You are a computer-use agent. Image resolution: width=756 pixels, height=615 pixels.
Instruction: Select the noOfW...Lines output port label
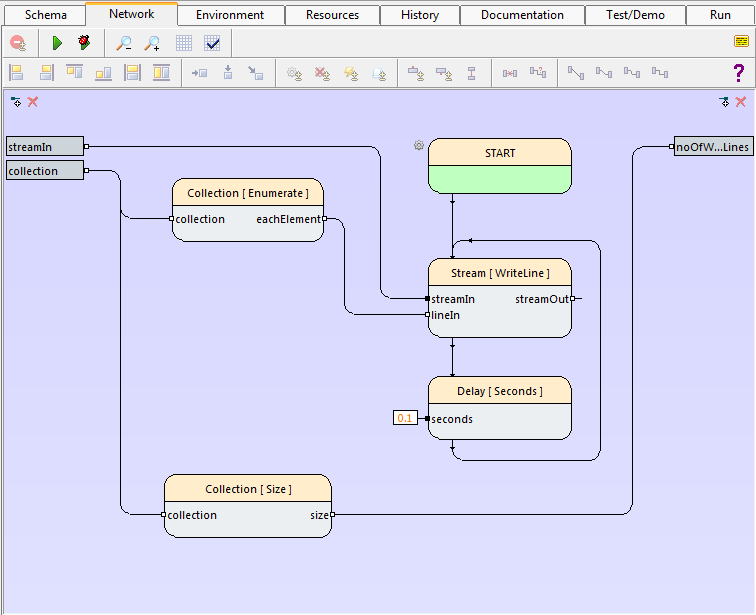[713, 147]
